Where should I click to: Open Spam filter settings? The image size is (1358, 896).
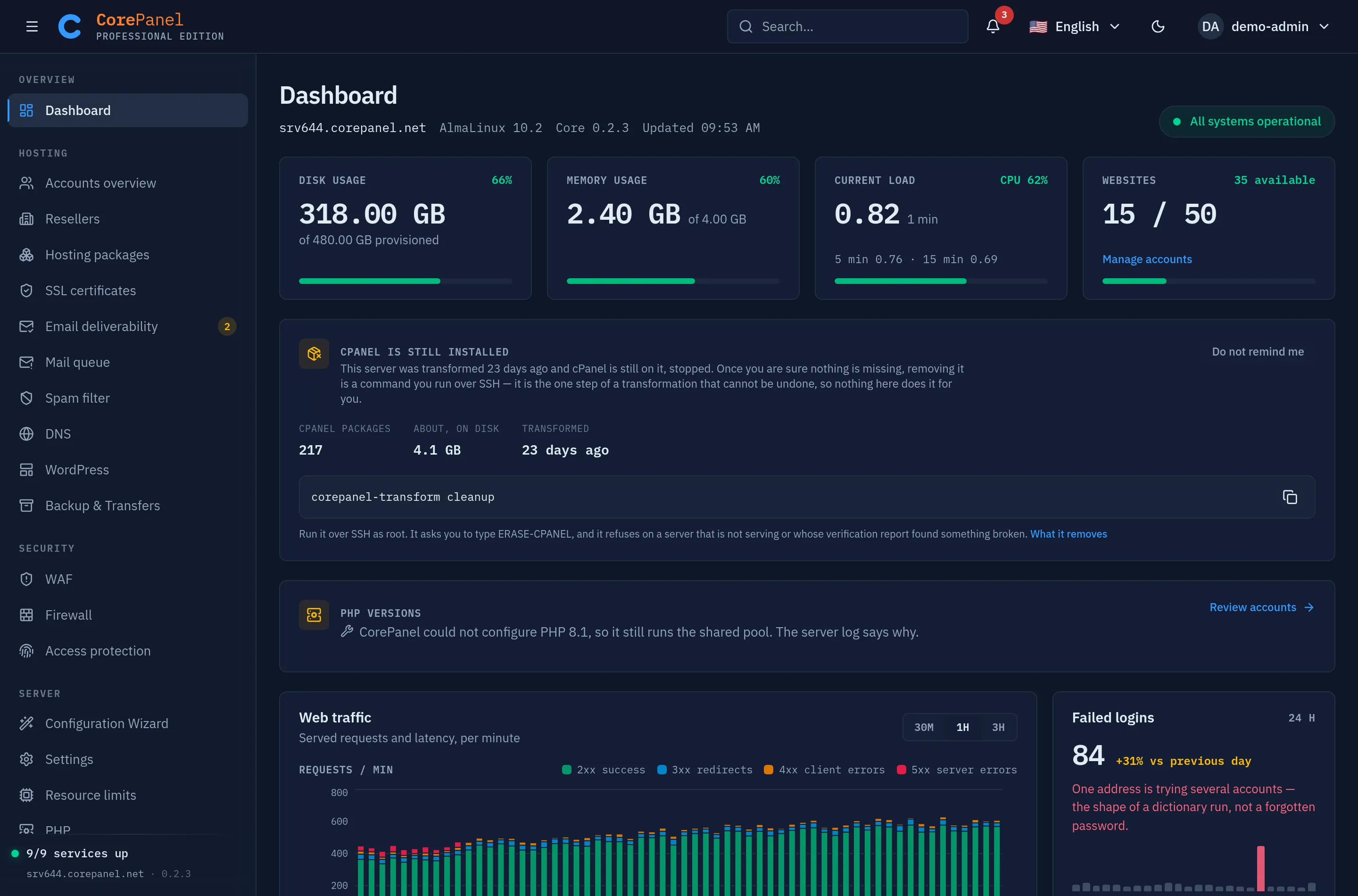coord(127,398)
